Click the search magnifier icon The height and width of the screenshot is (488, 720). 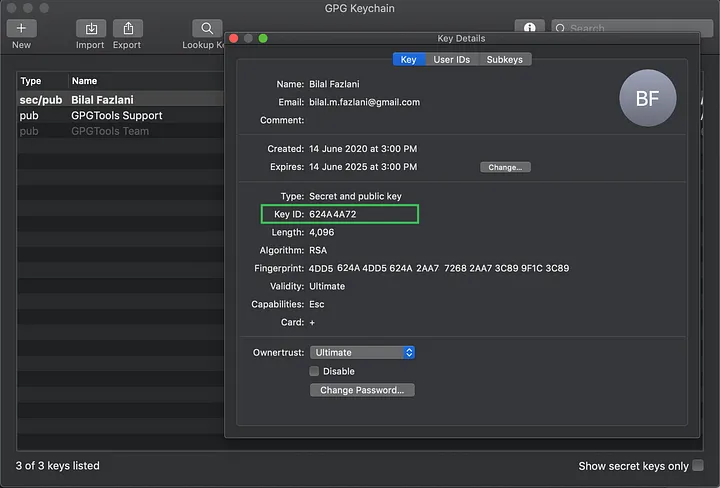pos(562,30)
